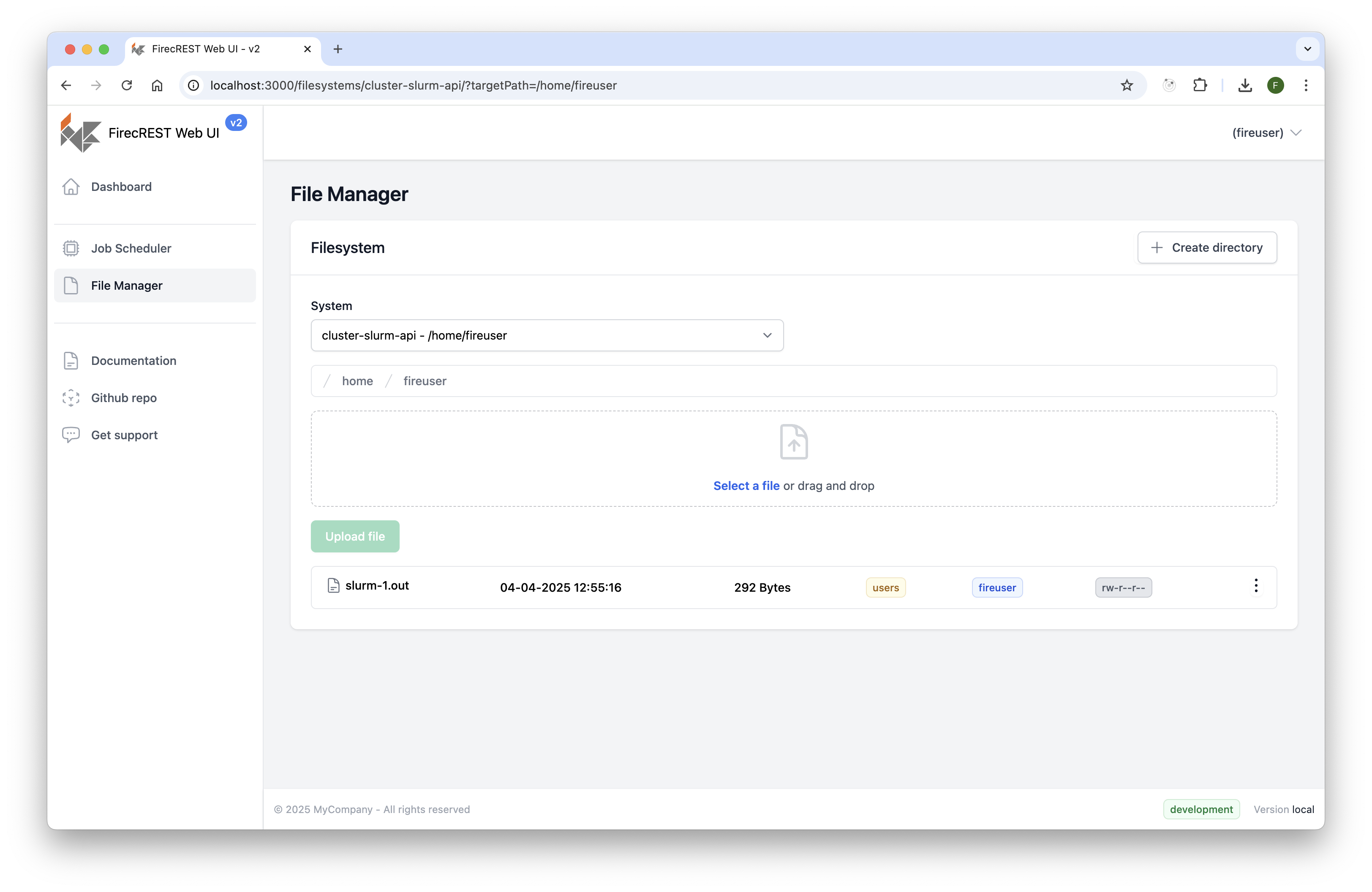The image size is (1372, 892).
Task: Open the browser downloads icon
Action: click(x=1244, y=85)
